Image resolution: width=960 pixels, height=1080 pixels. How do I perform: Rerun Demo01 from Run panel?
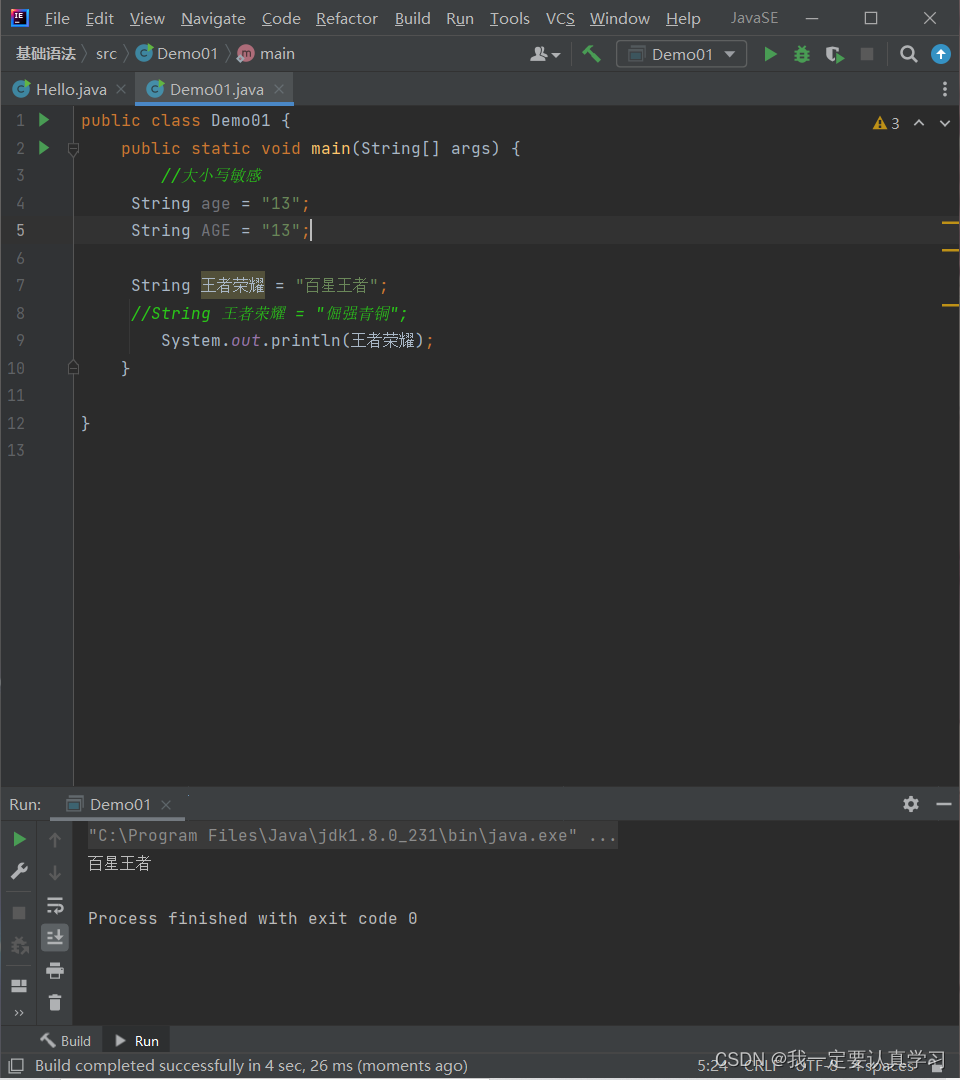coord(19,839)
